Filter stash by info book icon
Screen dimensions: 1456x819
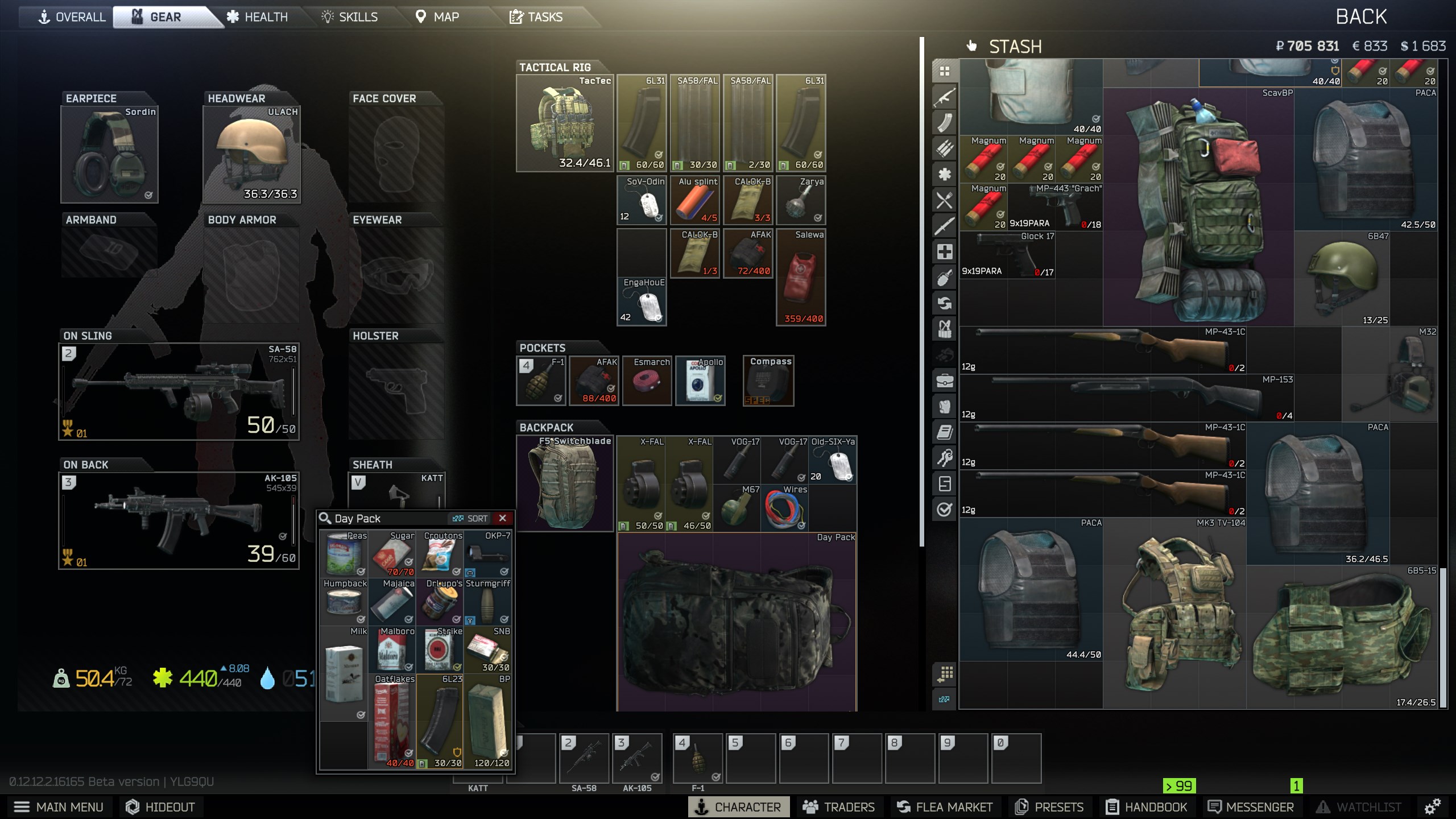coord(945,432)
